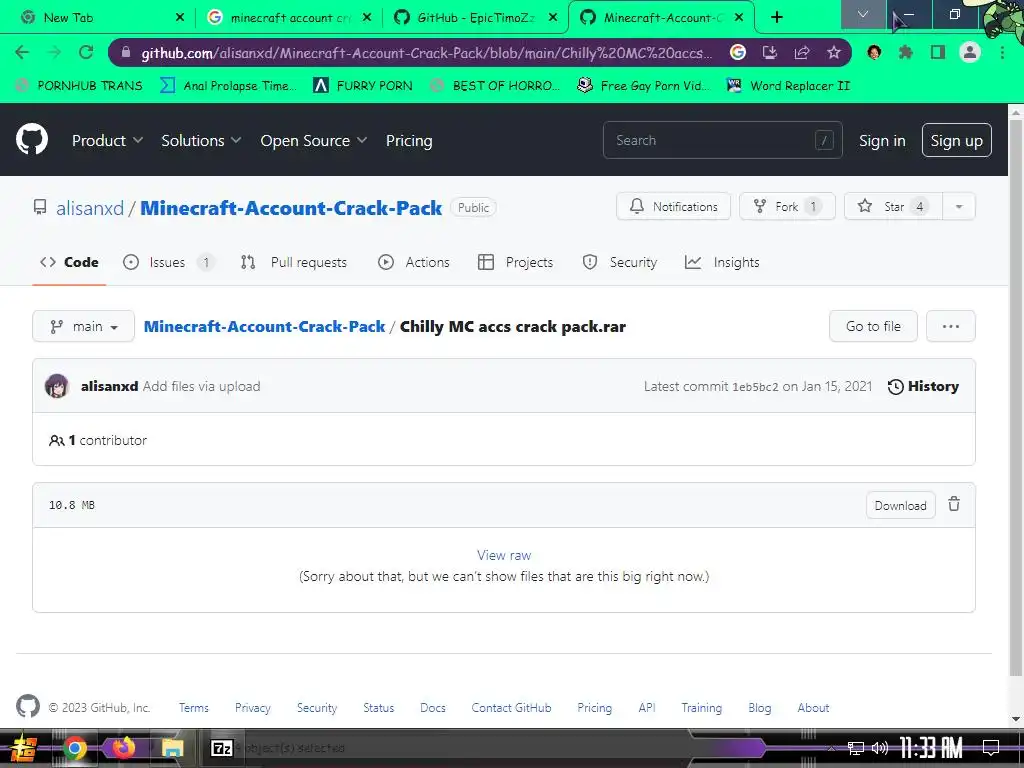The image size is (1024, 768).
Task: Click the footer GitHub logo
Action: coord(27,707)
